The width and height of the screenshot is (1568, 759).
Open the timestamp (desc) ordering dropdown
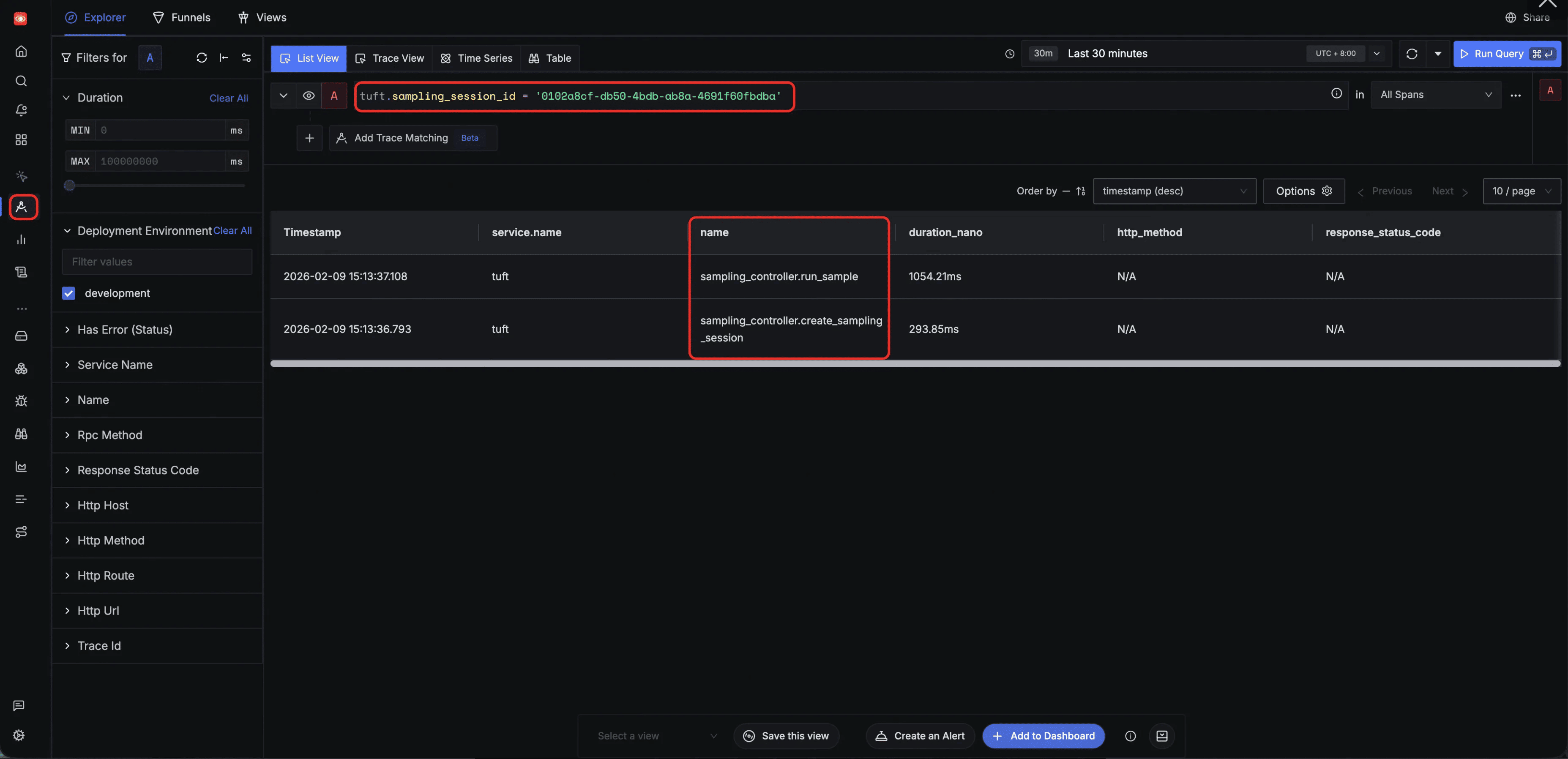pos(1174,191)
